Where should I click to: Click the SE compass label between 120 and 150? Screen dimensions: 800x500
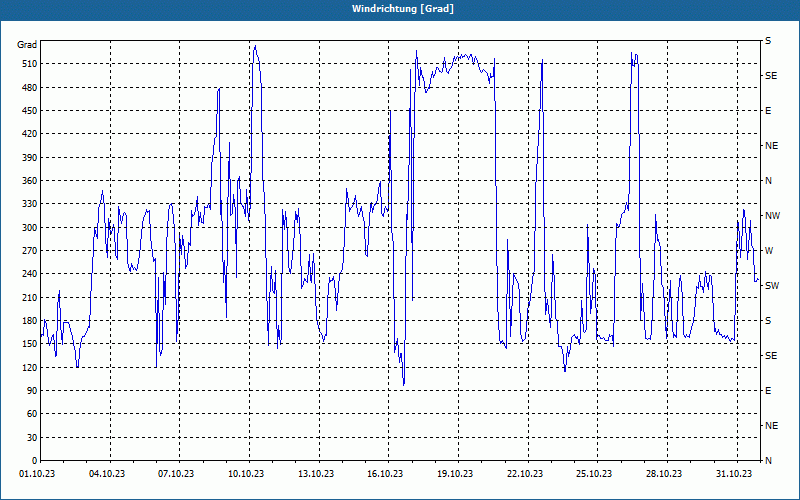click(x=771, y=356)
